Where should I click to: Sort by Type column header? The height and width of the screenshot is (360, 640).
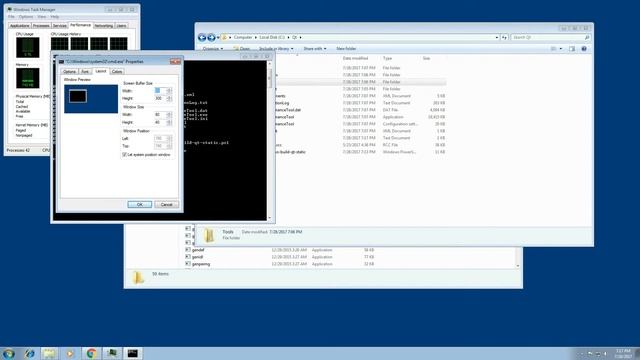[387, 58]
